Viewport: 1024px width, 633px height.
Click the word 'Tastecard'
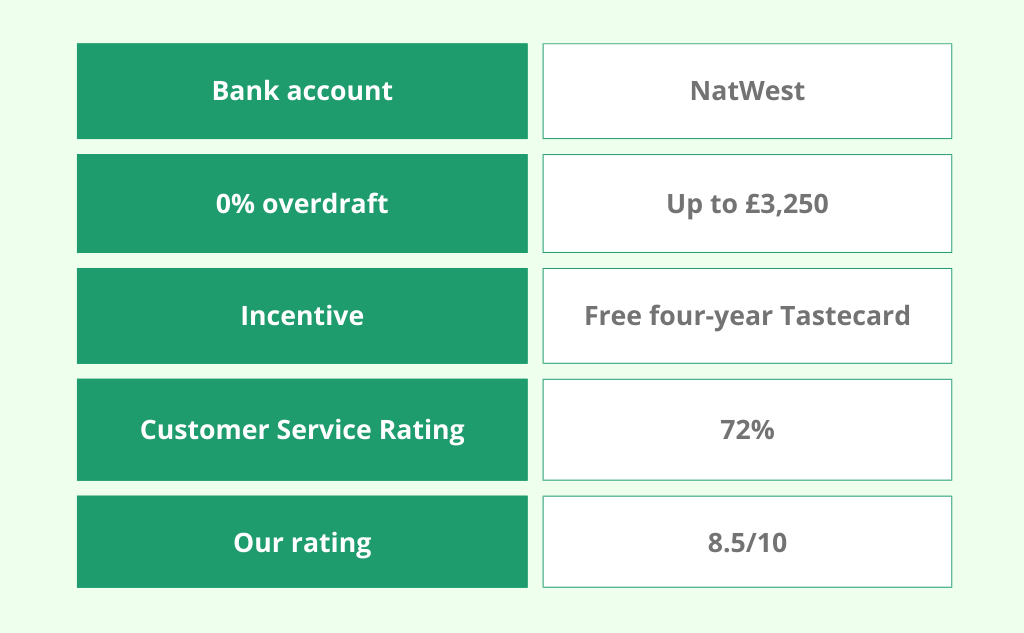tap(845, 316)
